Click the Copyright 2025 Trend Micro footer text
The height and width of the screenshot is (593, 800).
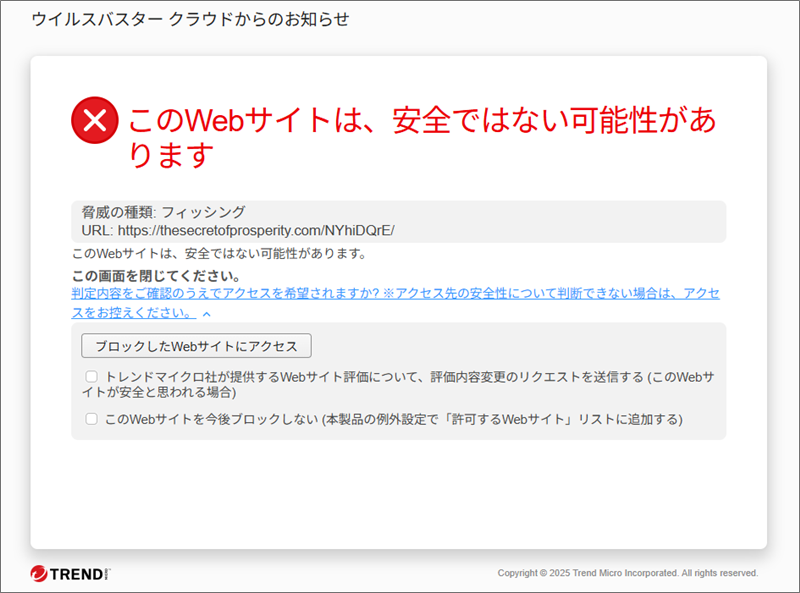pos(628,573)
